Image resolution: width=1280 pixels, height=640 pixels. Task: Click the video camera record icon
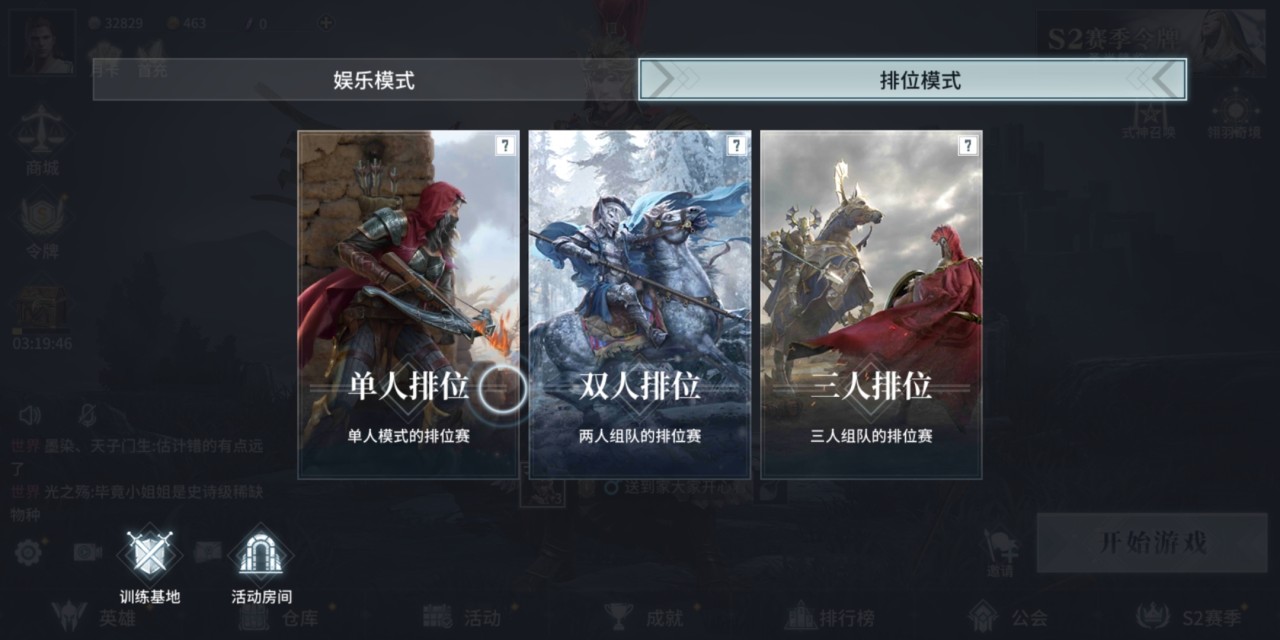click(88, 551)
